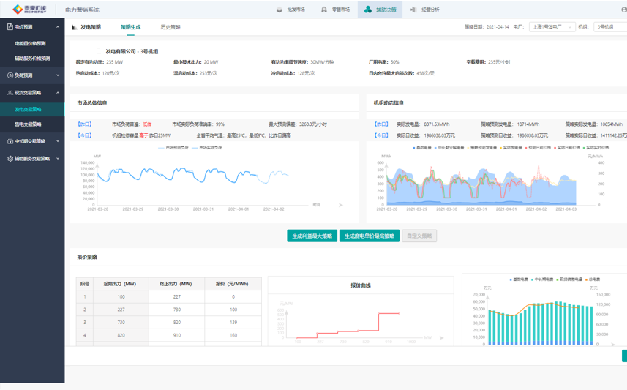Click the business analysis icon in top navigation
This screenshot has width=627, height=390.
tap(413, 10)
